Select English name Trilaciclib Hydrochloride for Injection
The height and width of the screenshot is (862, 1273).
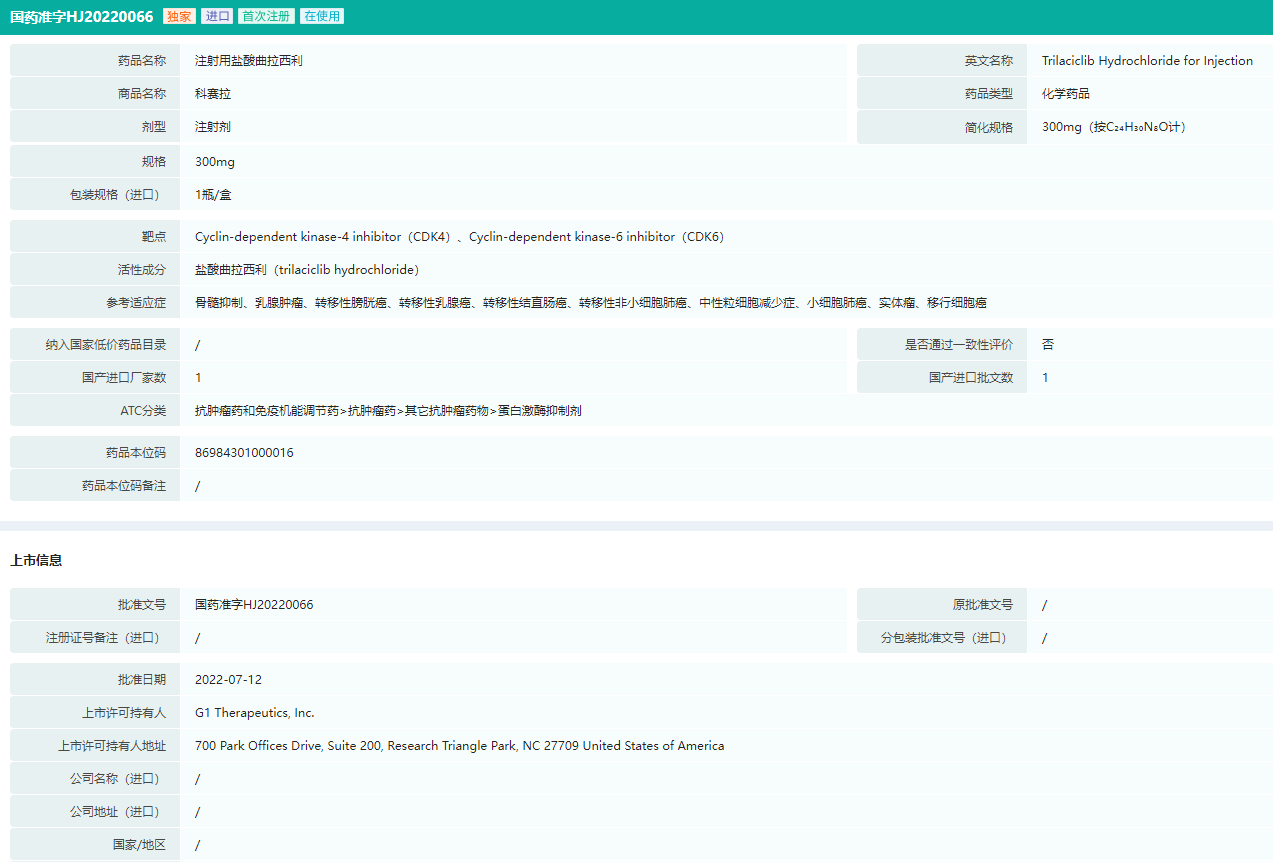1147,61
